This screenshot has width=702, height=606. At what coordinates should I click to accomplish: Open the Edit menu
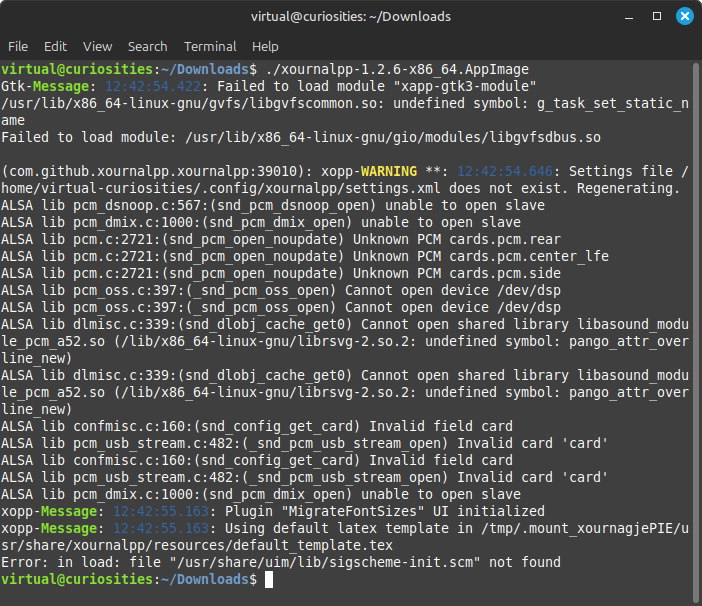tap(55, 47)
